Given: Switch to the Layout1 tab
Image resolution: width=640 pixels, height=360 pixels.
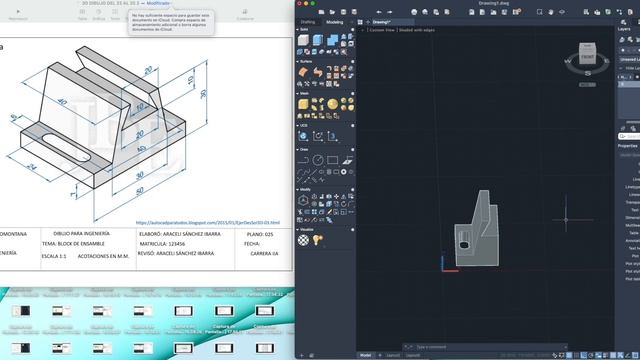Looking at the screenshot, I should (x=393, y=356).
